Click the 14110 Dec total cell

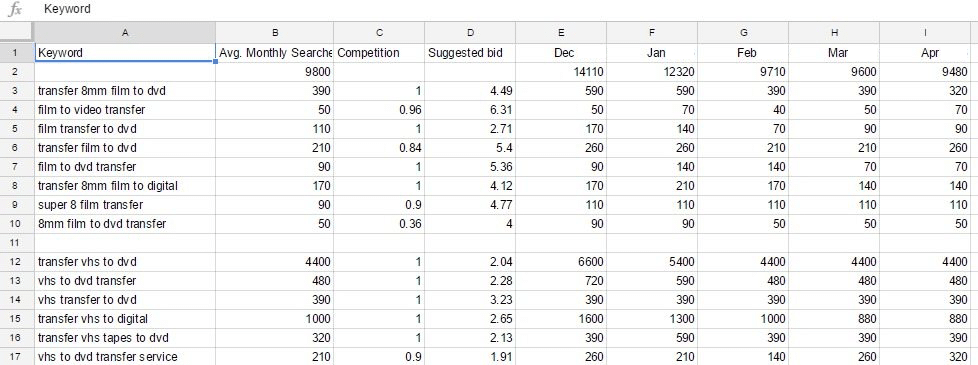561,72
